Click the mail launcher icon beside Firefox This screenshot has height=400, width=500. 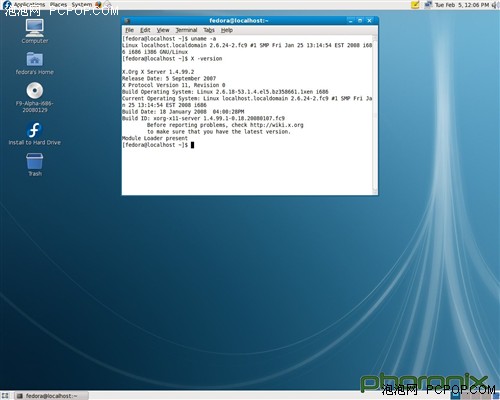tap(108, 5)
